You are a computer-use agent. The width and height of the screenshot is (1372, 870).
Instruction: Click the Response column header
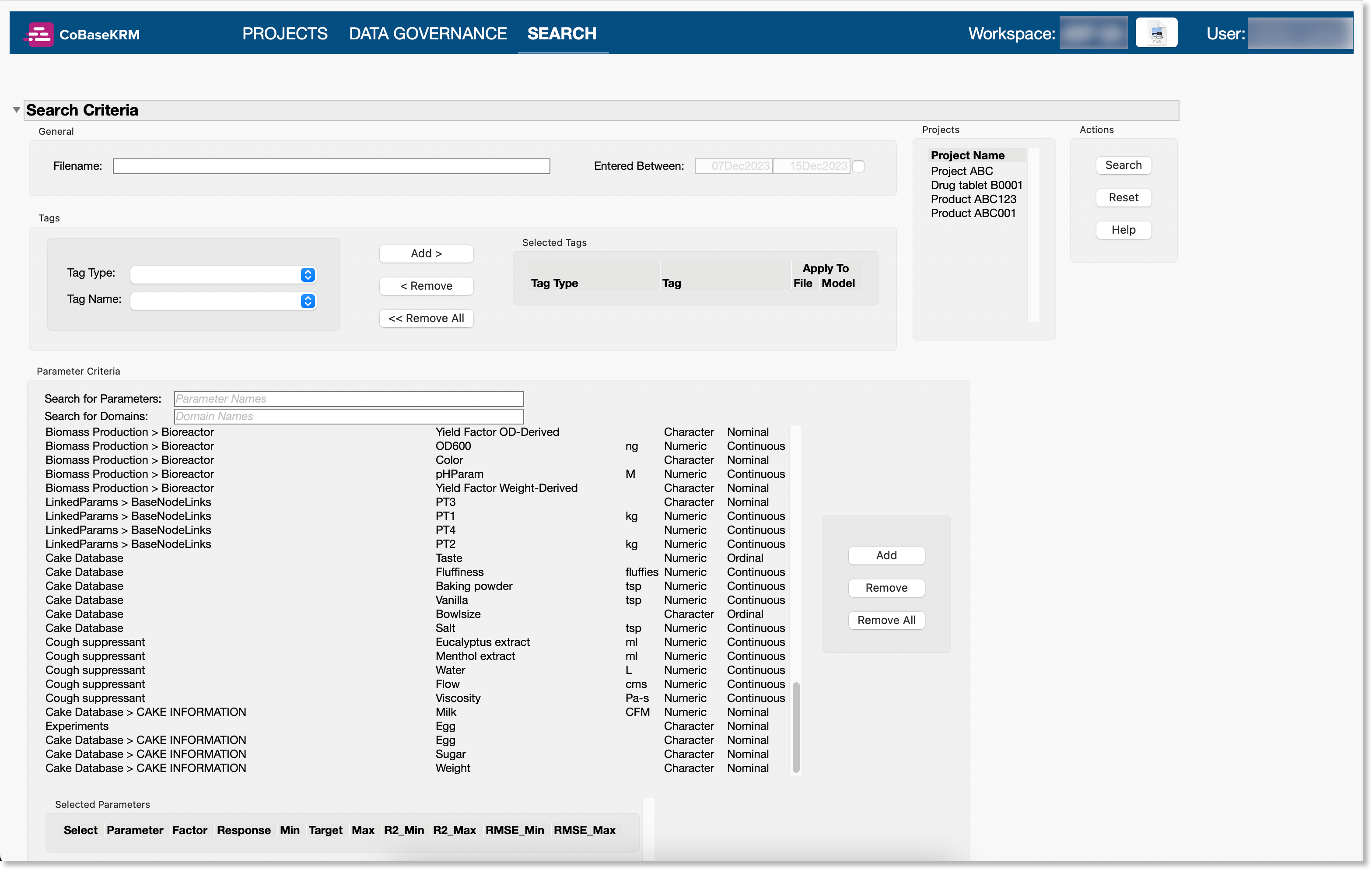[243, 830]
